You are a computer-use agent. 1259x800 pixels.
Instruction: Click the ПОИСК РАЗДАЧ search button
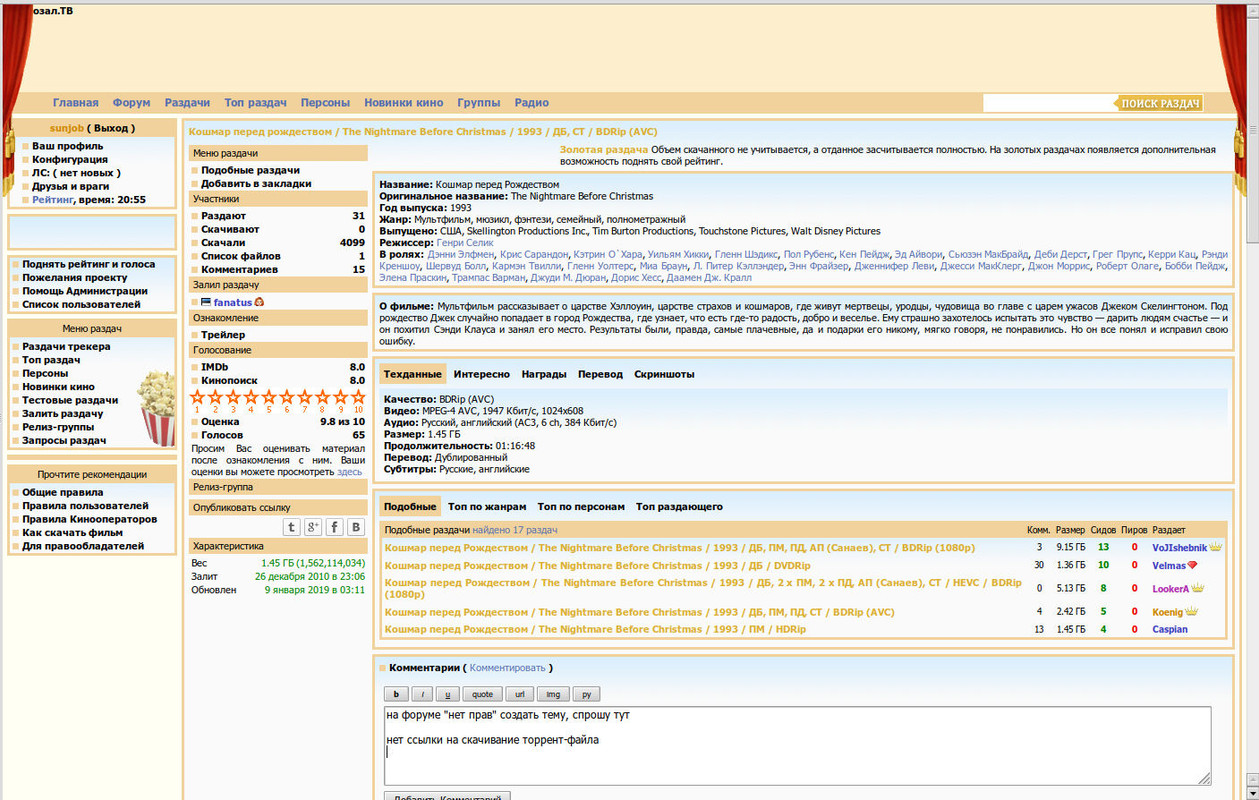click(x=1160, y=103)
